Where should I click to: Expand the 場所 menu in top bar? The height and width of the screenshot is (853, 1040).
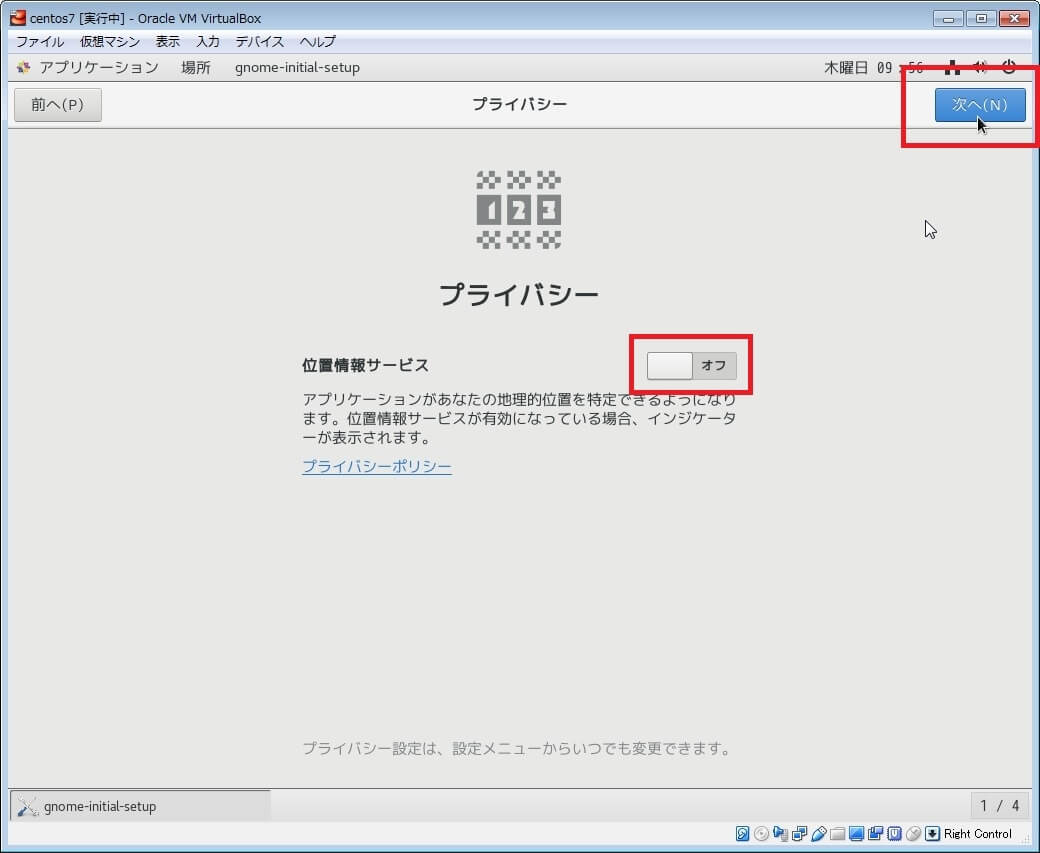pos(196,67)
